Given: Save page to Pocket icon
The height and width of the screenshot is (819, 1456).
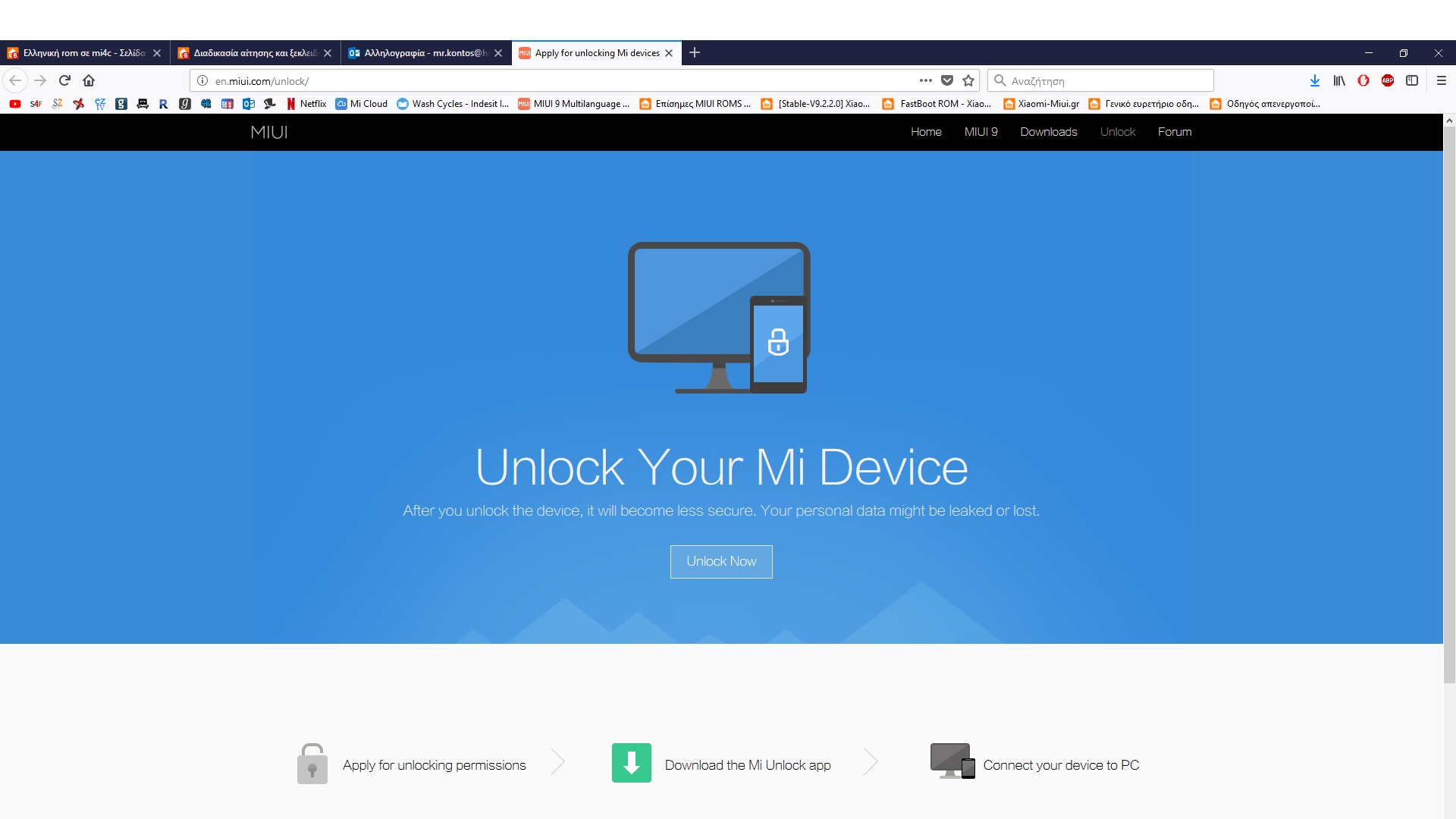Looking at the screenshot, I should click(947, 80).
